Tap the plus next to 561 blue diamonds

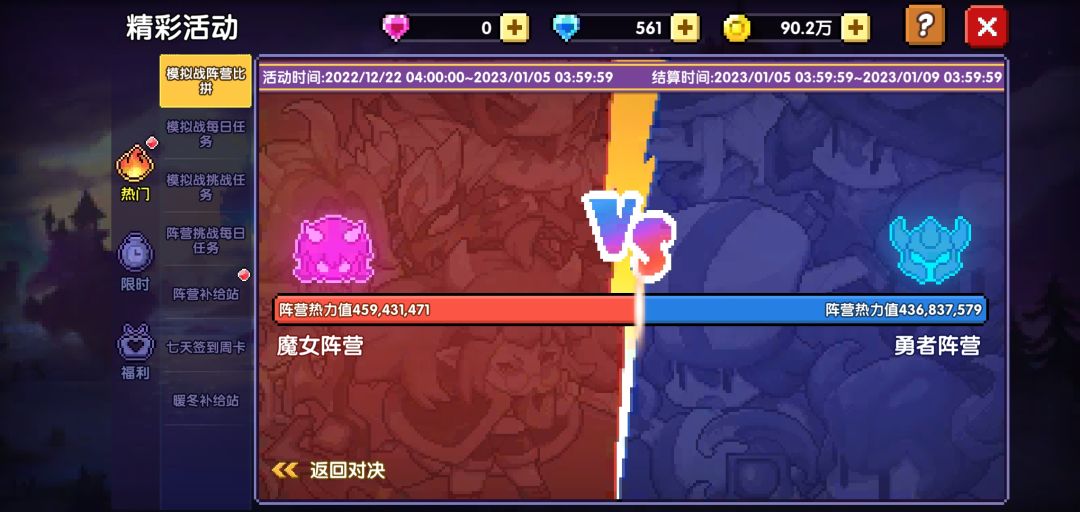click(685, 28)
